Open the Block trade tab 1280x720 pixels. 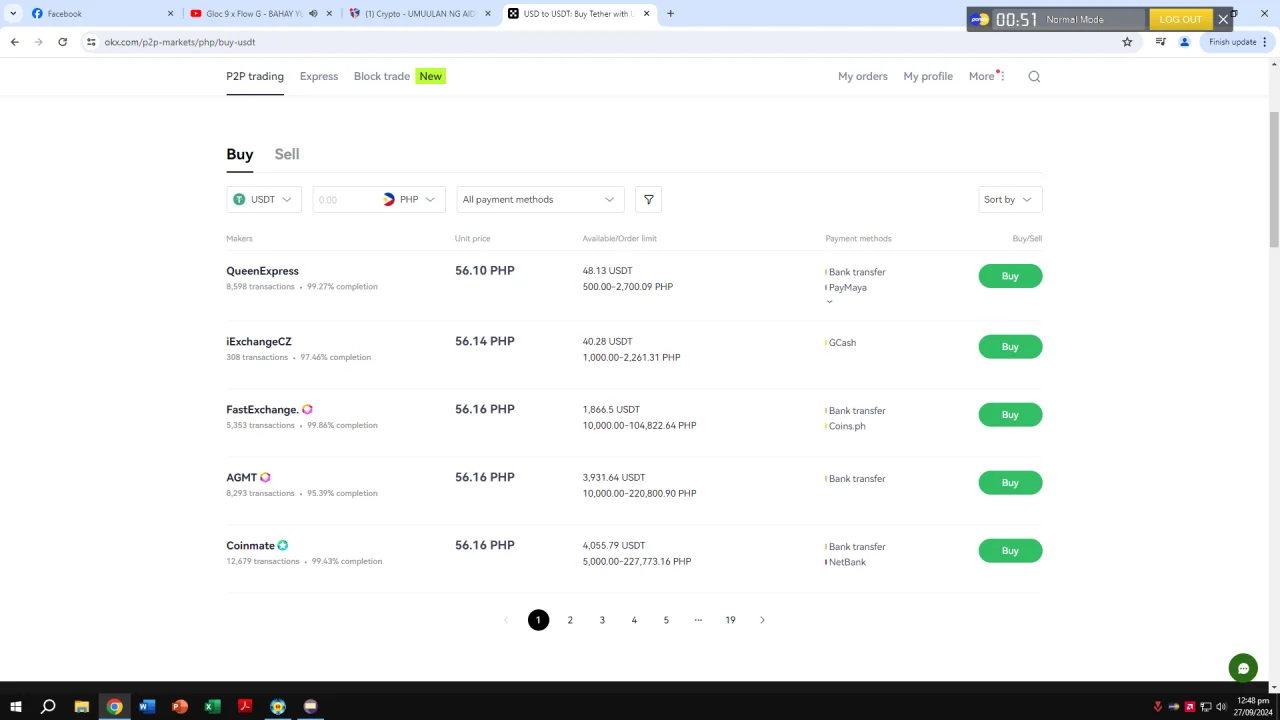click(382, 76)
